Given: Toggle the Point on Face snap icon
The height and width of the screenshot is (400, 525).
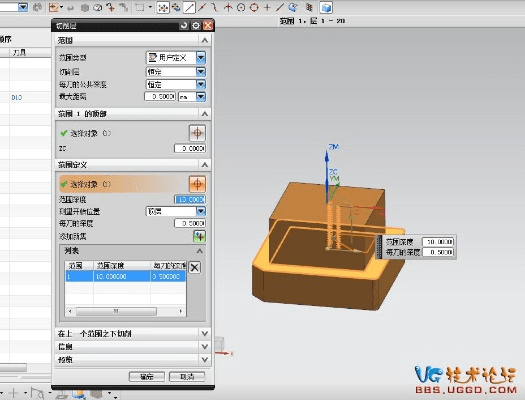Looking at the screenshot, I should click(293, 8).
